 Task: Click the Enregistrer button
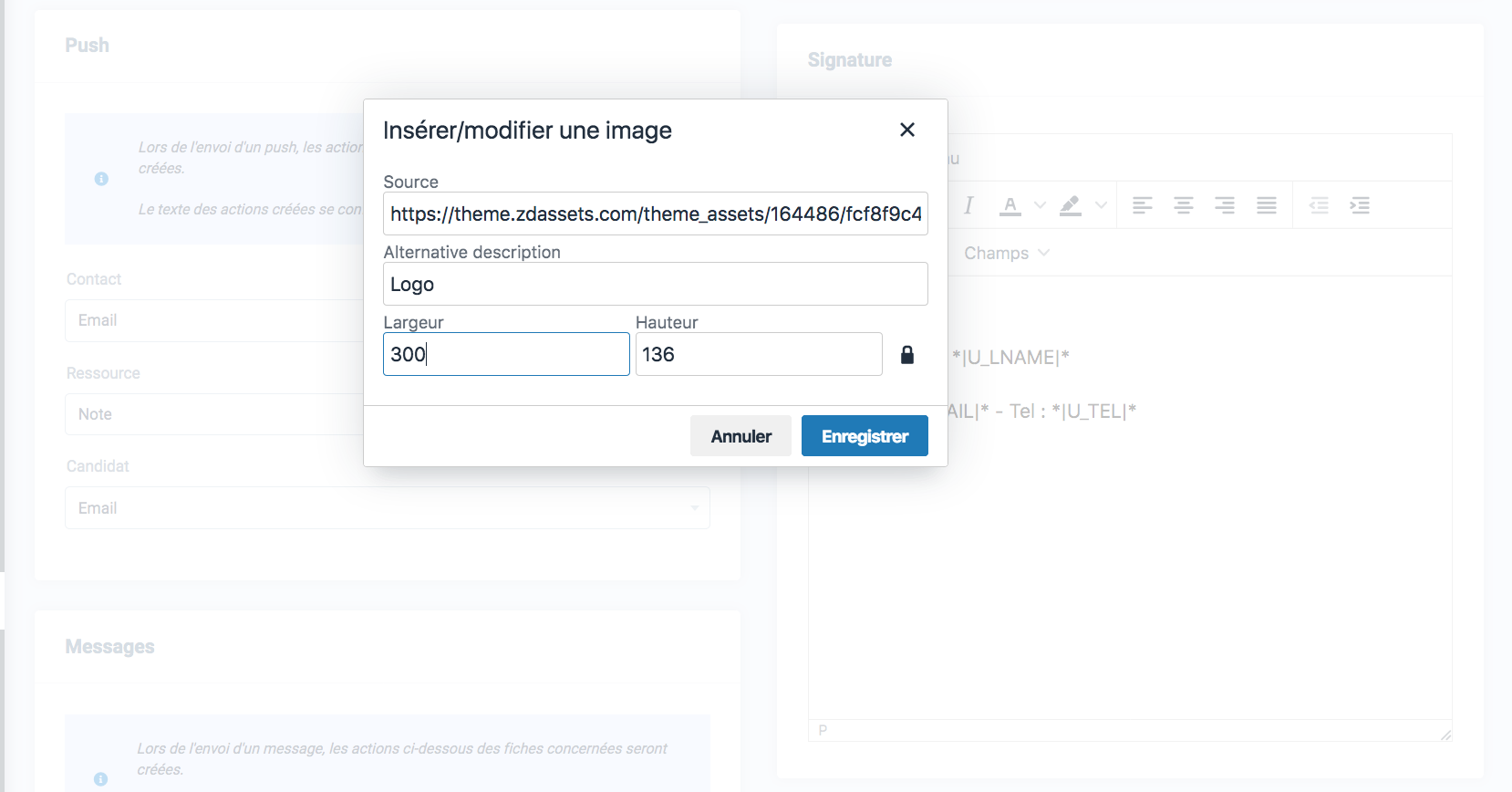coord(865,436)
